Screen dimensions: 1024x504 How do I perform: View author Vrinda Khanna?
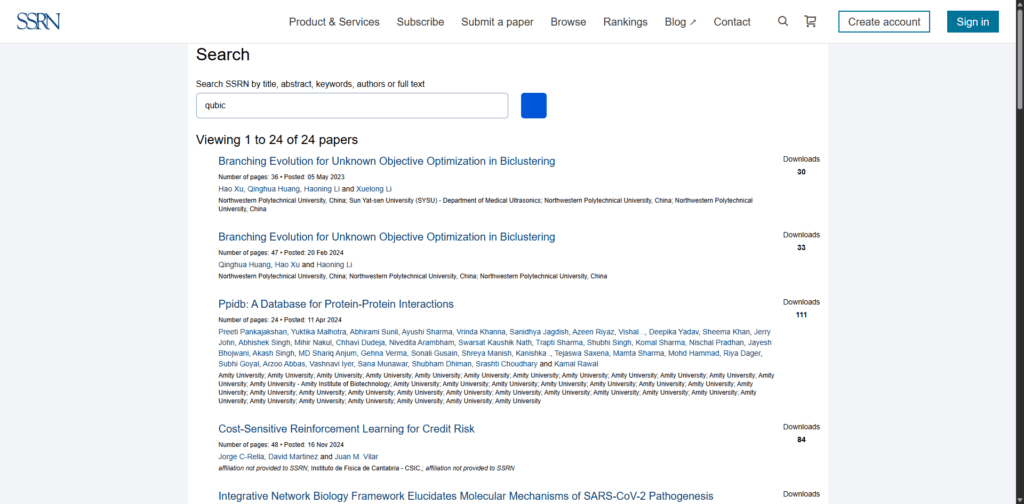point(481,332)
